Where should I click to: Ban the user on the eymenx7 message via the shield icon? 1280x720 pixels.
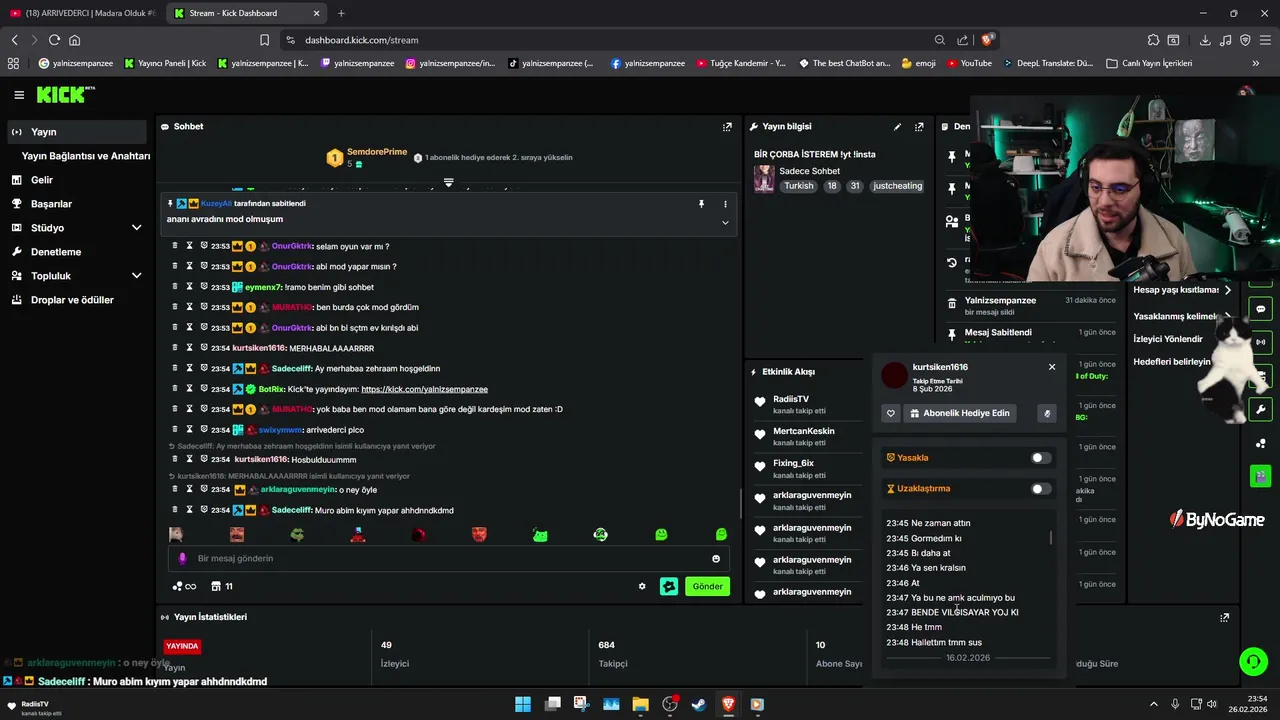[x=203, y=287]
